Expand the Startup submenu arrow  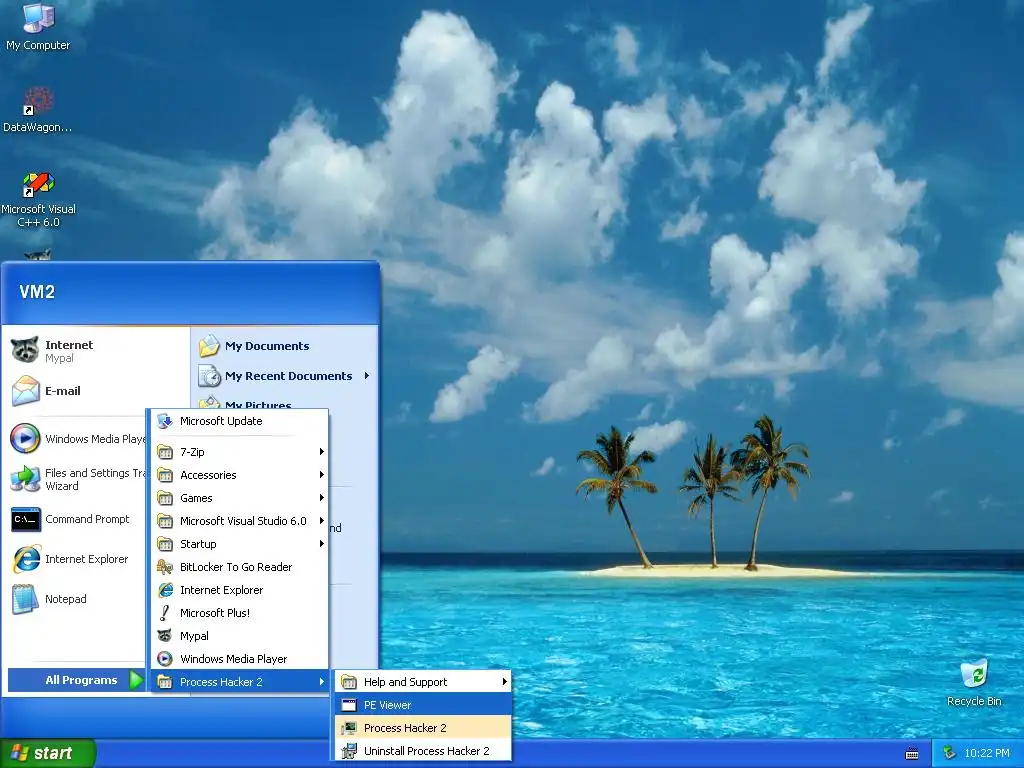pyautogui.click(x=321, y=543)
